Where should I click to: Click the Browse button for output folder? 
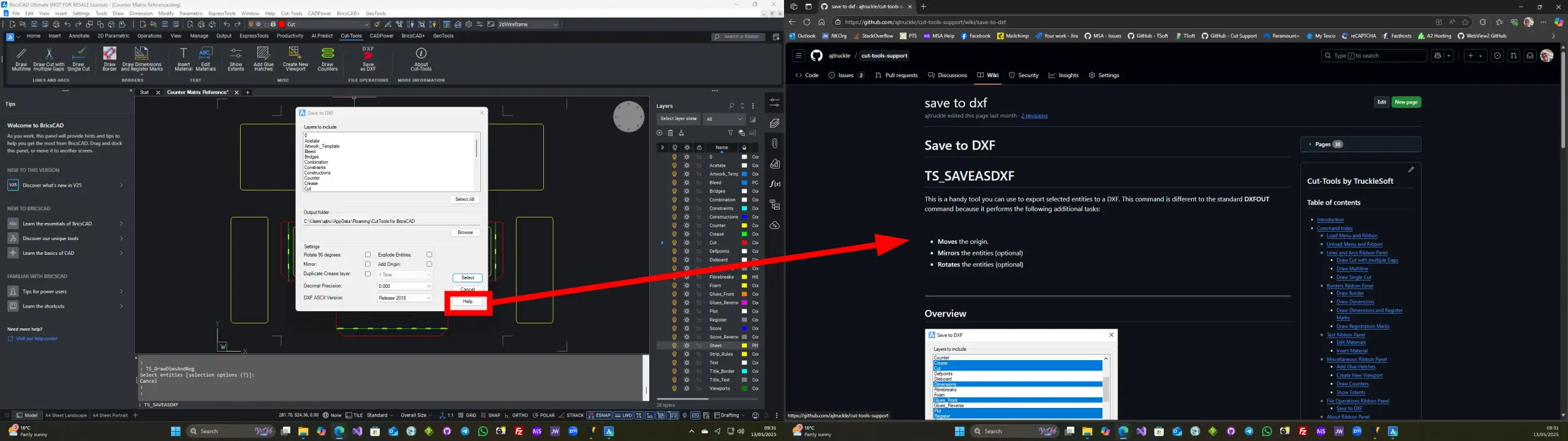point(465,233)
